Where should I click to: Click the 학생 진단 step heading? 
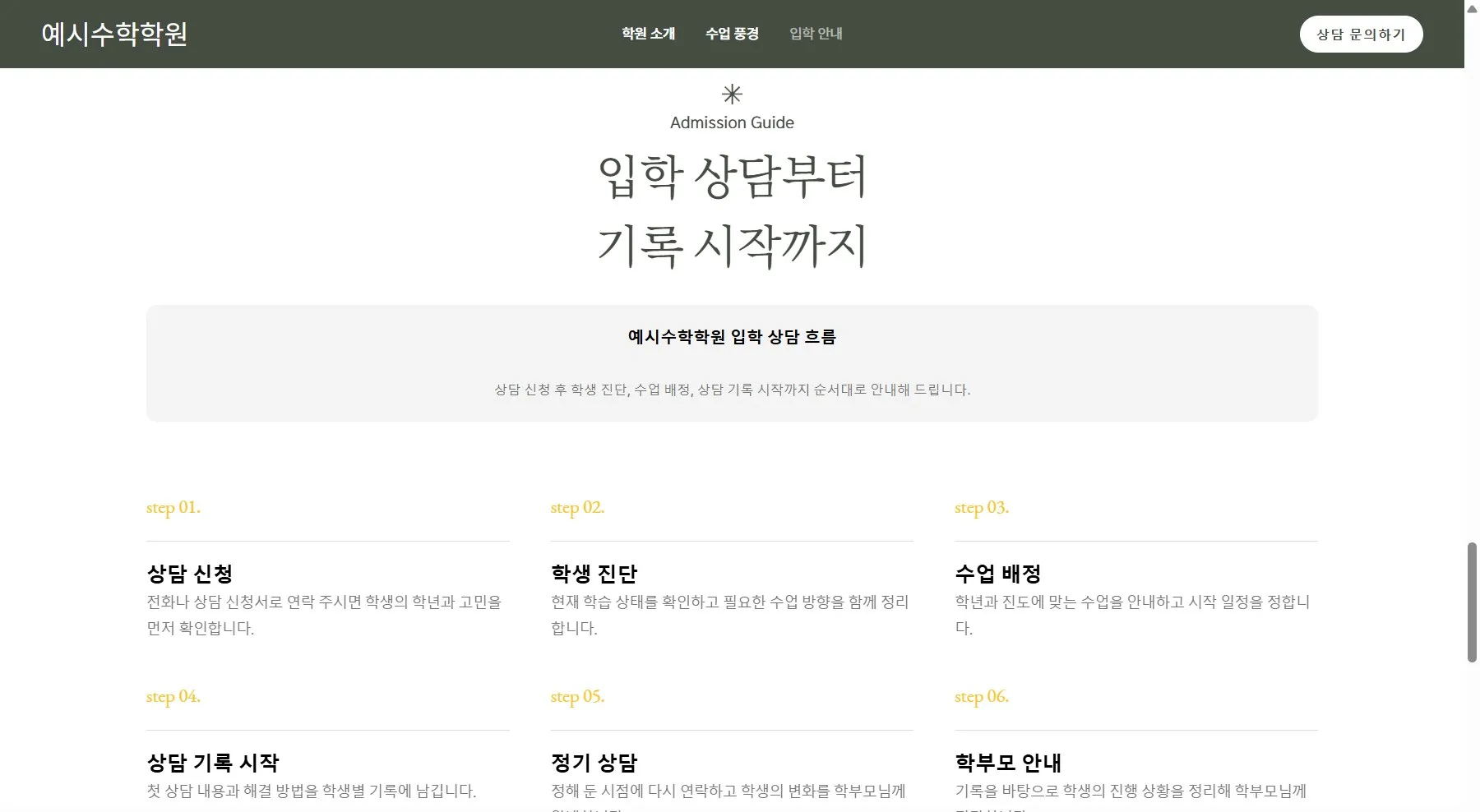[594, 574]
